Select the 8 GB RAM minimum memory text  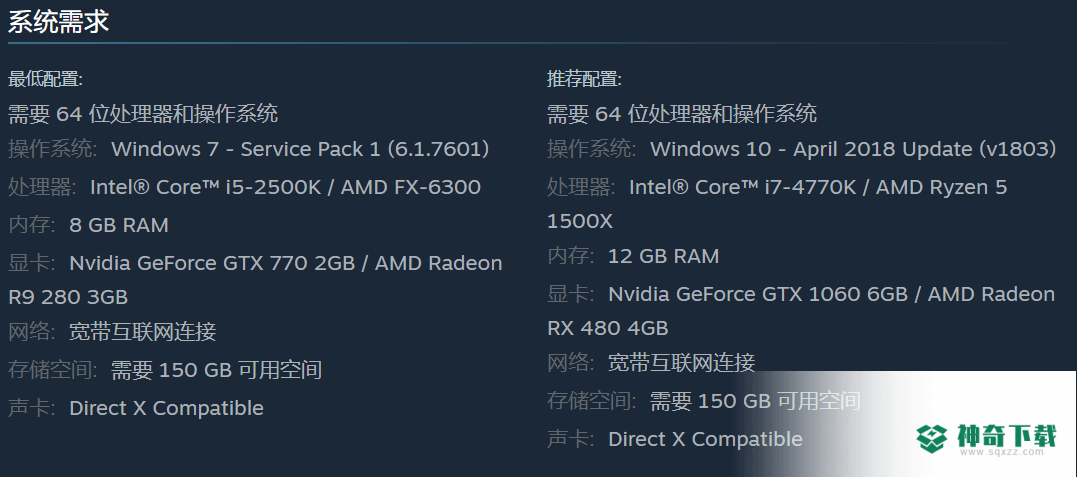pyautogui.click(x=119, y=225)
